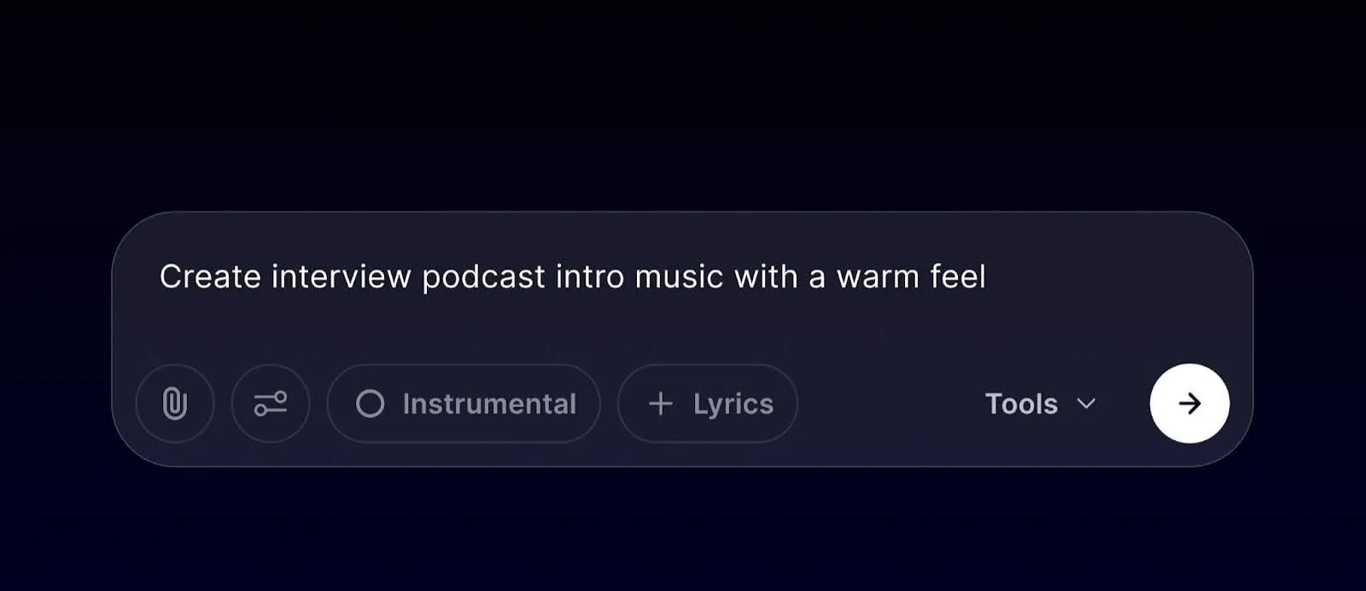
Task: Click the circle icon inside Instrumental
Action: pos(370,404)
